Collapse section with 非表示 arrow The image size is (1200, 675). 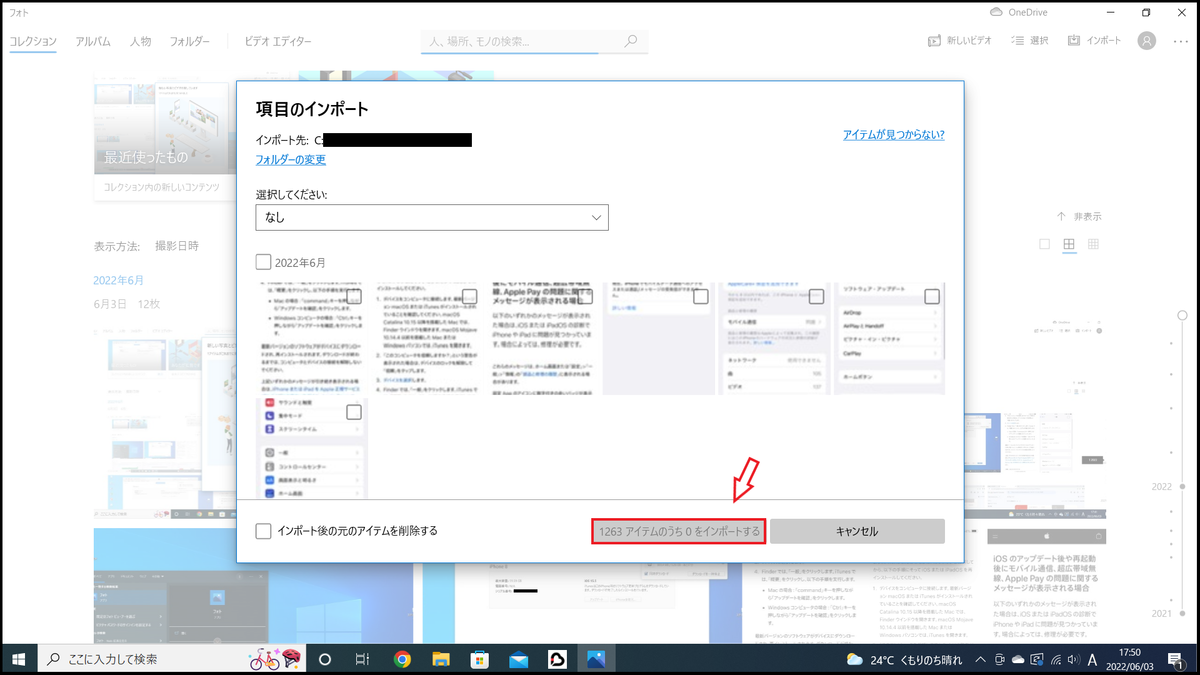coord(1080,216)
